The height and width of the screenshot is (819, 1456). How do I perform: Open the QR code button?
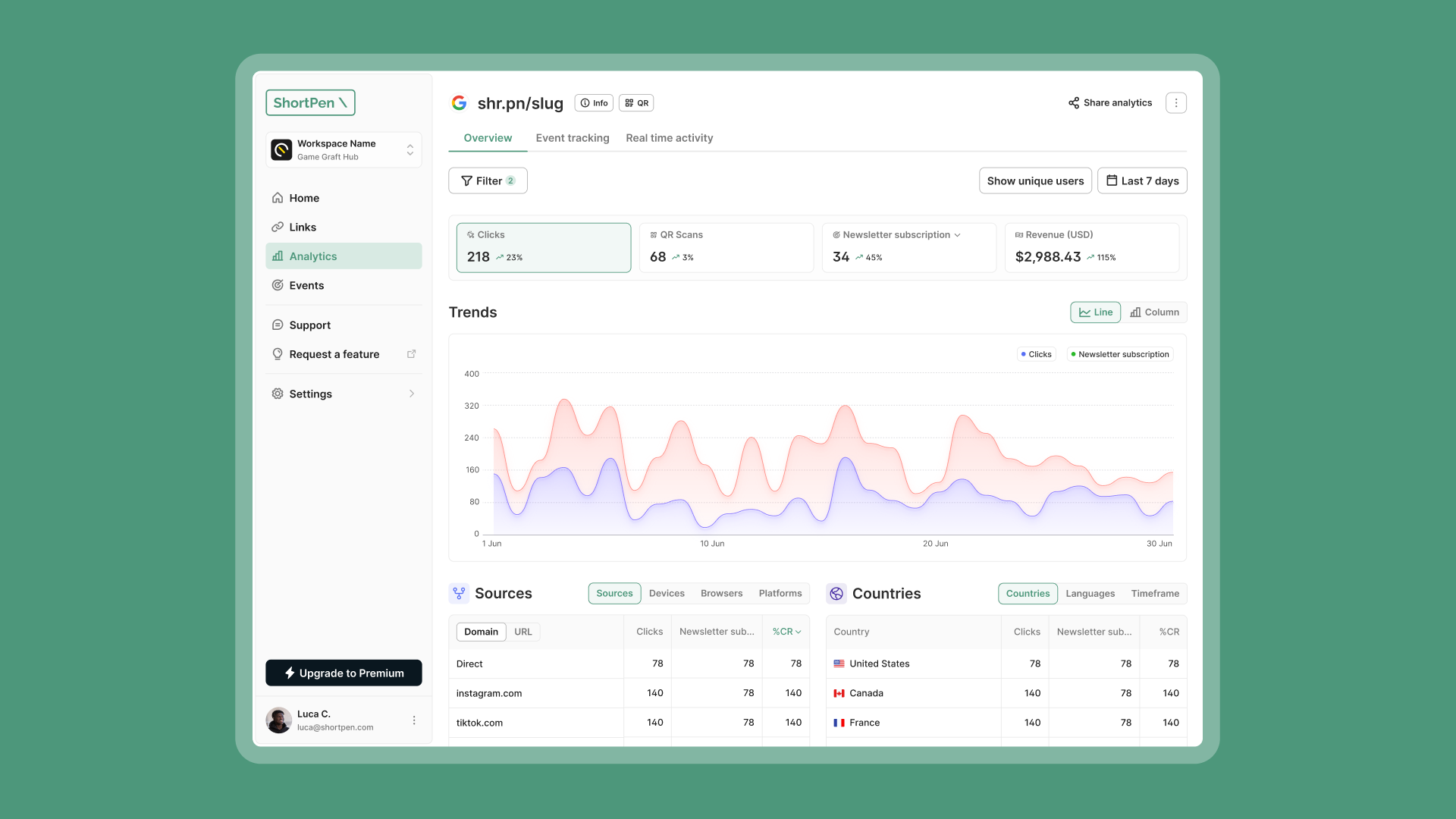636,103
